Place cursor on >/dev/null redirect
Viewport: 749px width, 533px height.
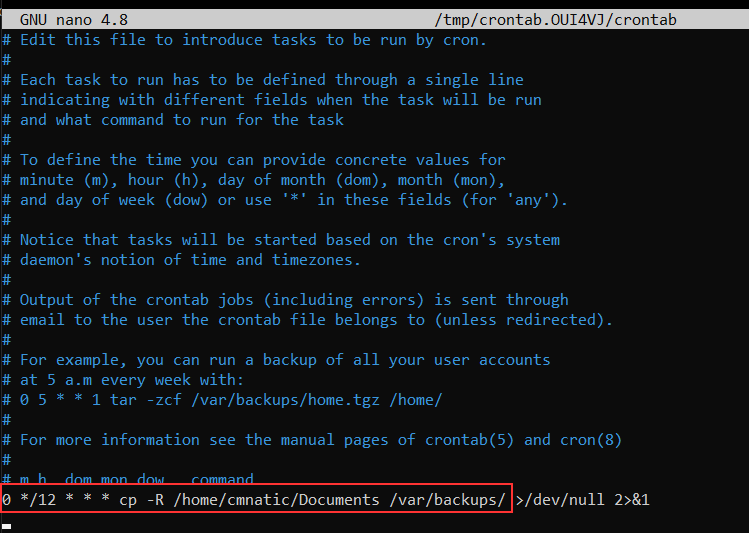[x=560, y=499]
